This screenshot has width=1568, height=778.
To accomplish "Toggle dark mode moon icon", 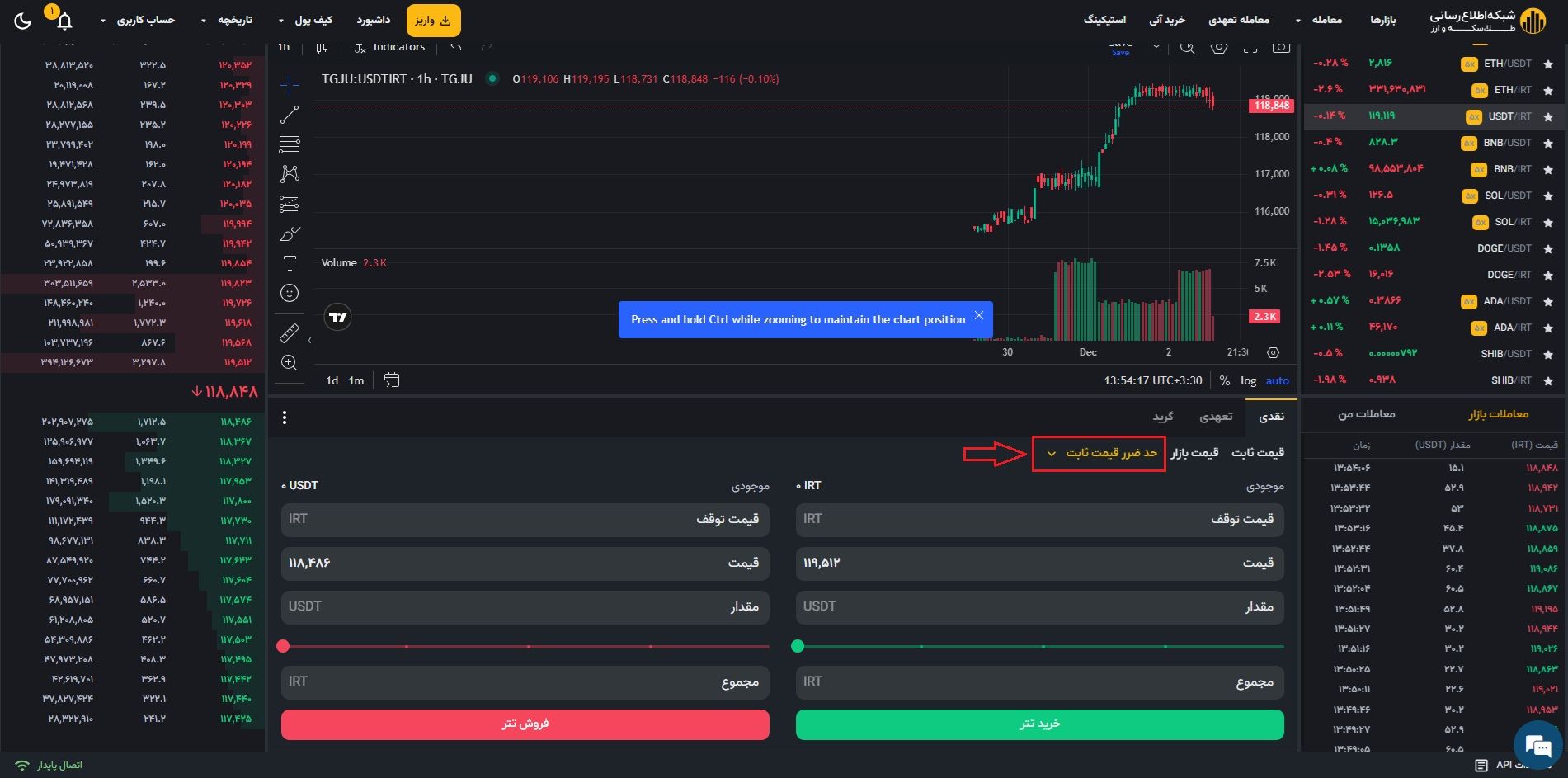I will 23,21.
